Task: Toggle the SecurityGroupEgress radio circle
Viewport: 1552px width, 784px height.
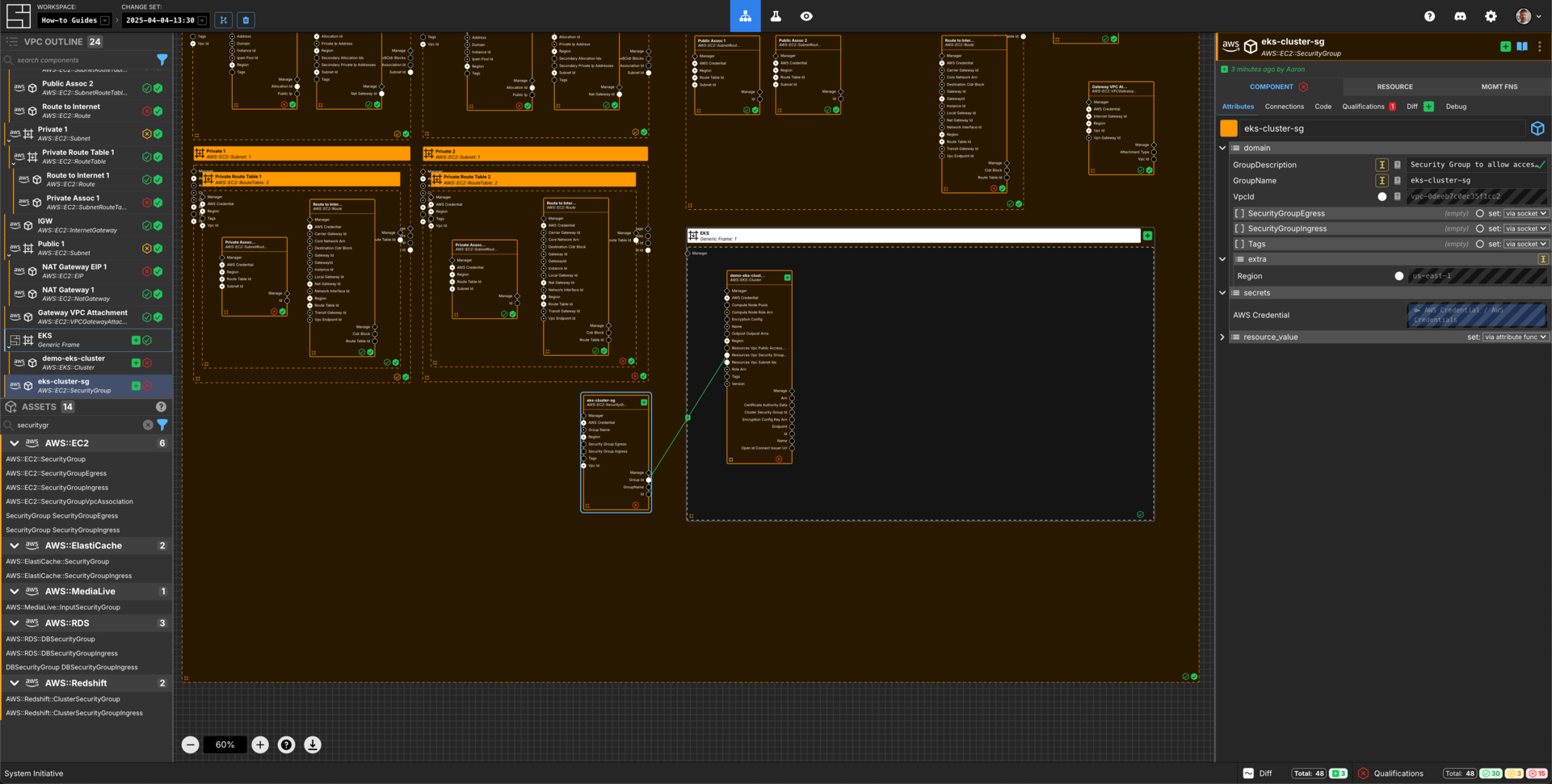Action: [1479, 213]
